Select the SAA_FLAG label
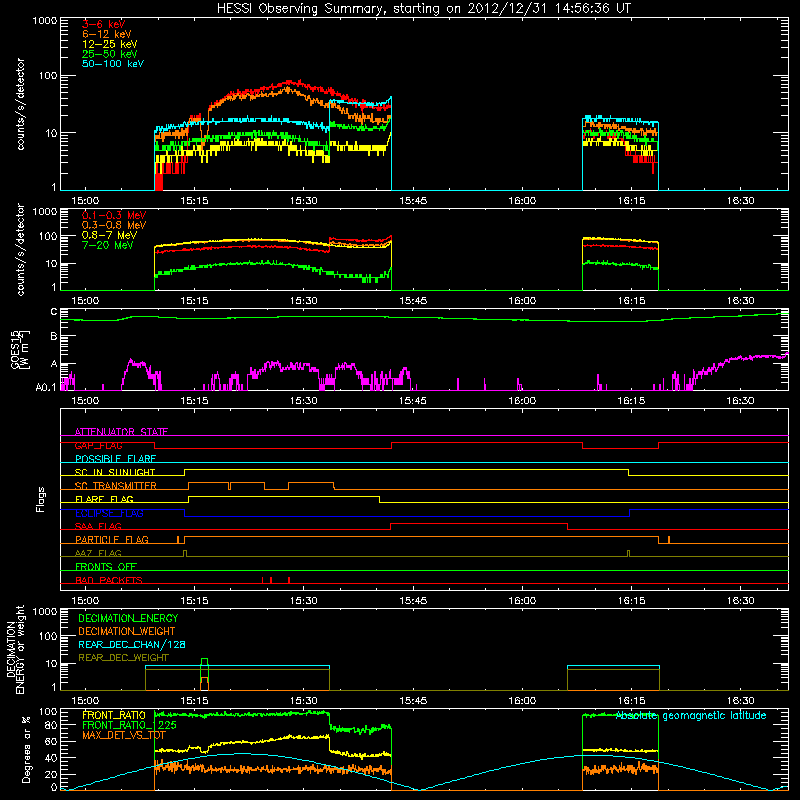 click(98, 526)
